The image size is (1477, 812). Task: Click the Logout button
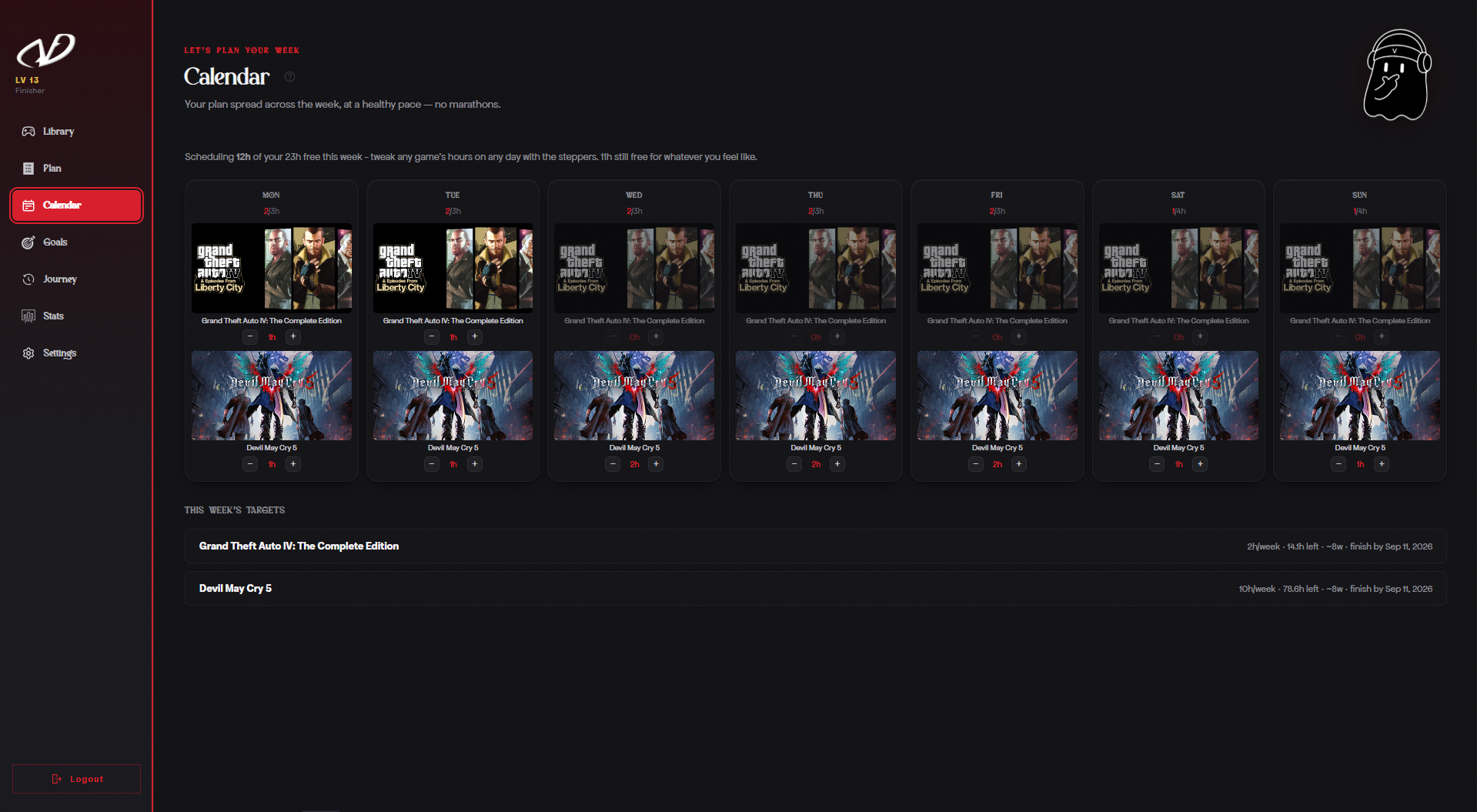tap(76, 779)
